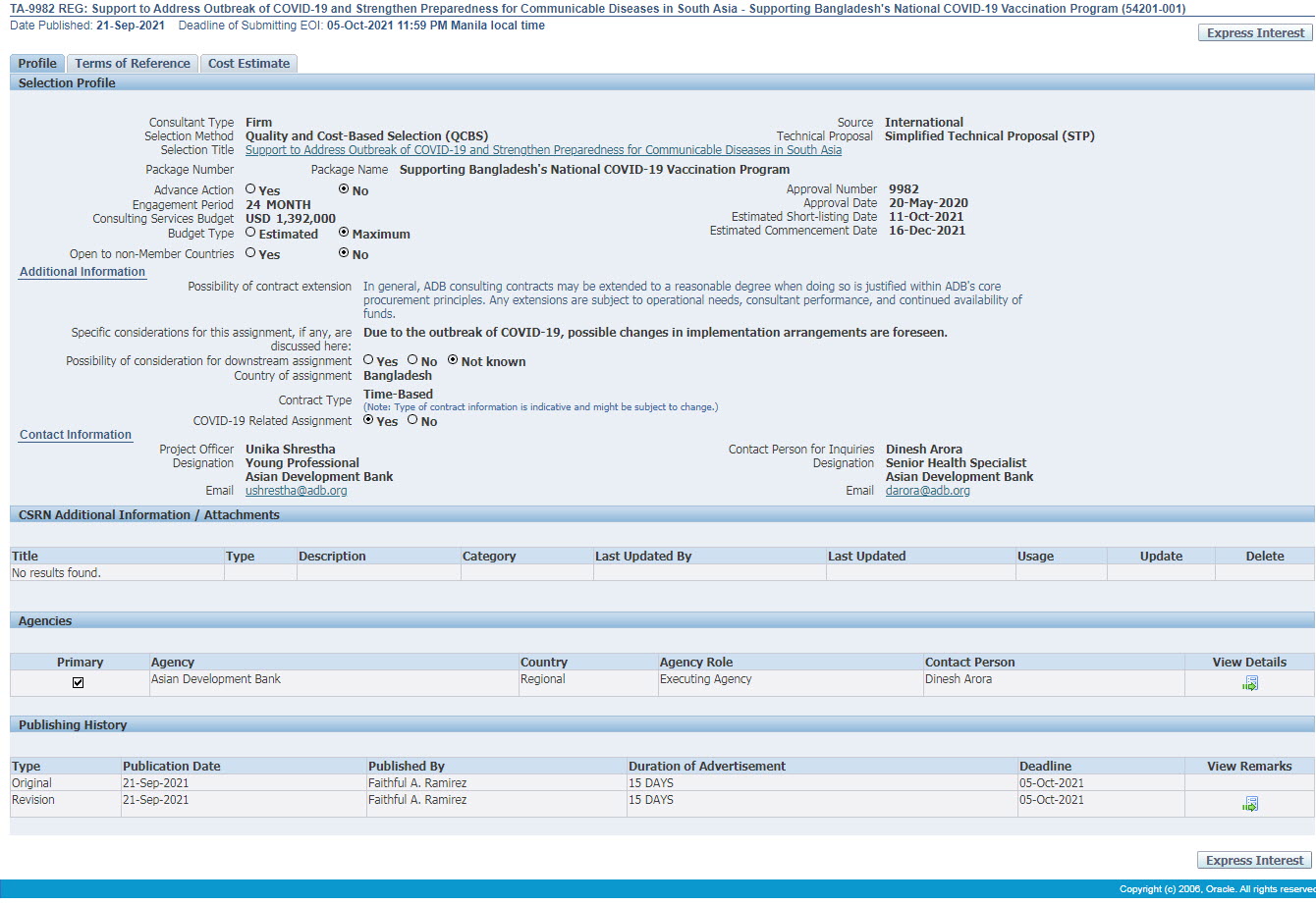The height and width of the screenshot is (905, 1316).
Task: Toggle the Primary agency checkbox
Action: pyautogui.click(x=79, y=683)
